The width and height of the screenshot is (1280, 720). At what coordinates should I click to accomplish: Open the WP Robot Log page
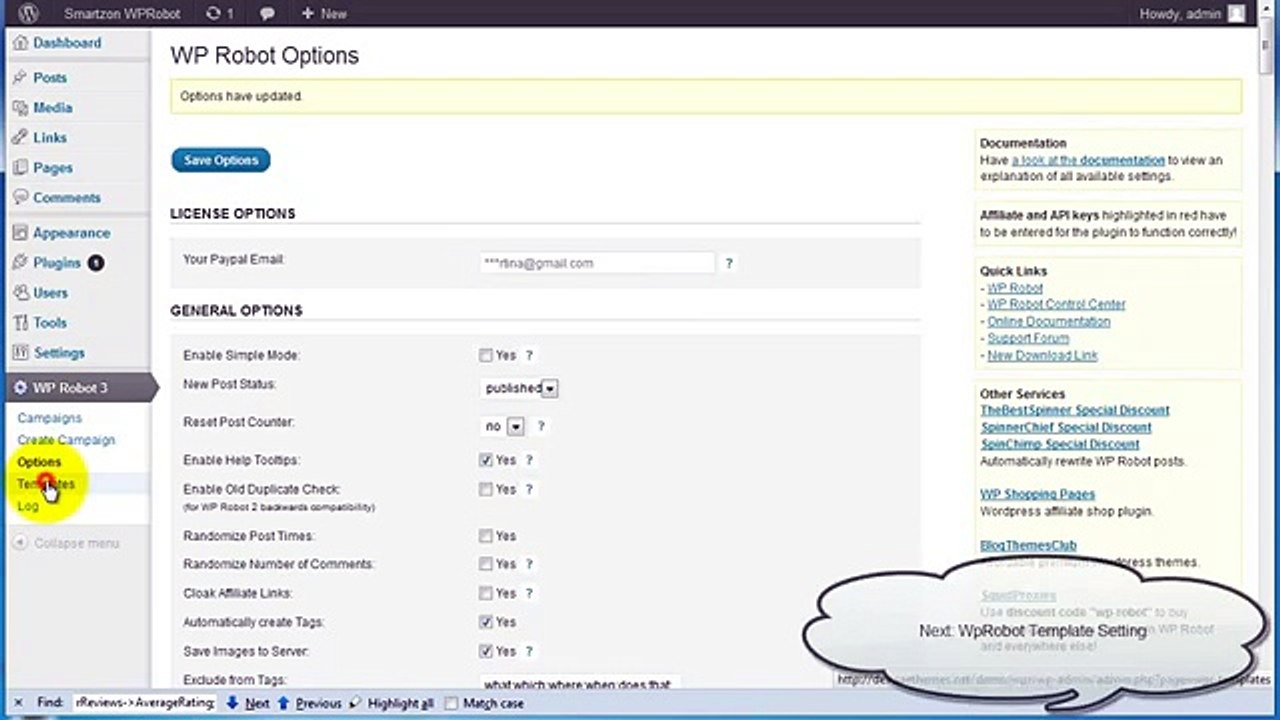tap(28, 506)
